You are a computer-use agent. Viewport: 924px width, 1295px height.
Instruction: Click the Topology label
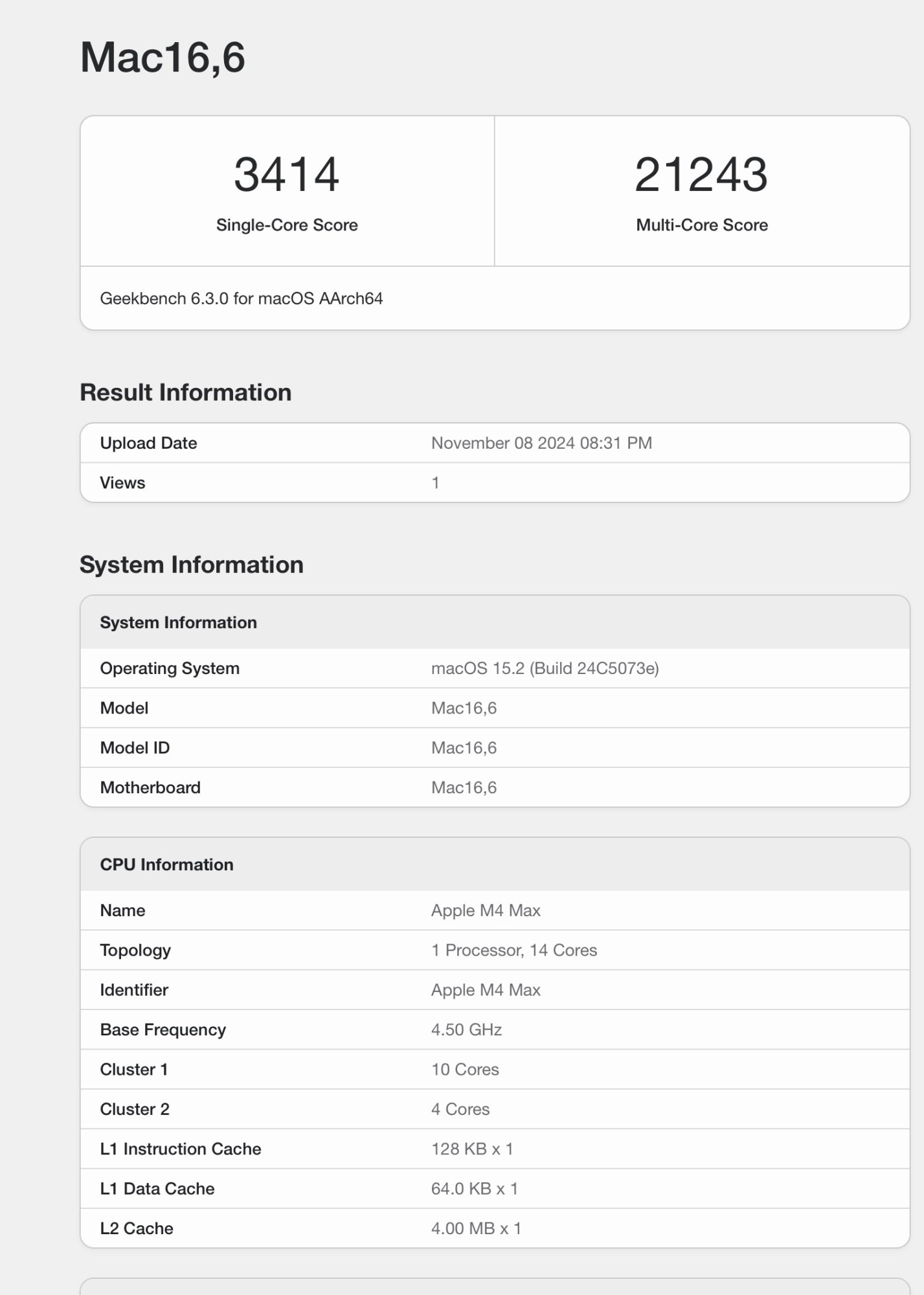coord(135,950)
